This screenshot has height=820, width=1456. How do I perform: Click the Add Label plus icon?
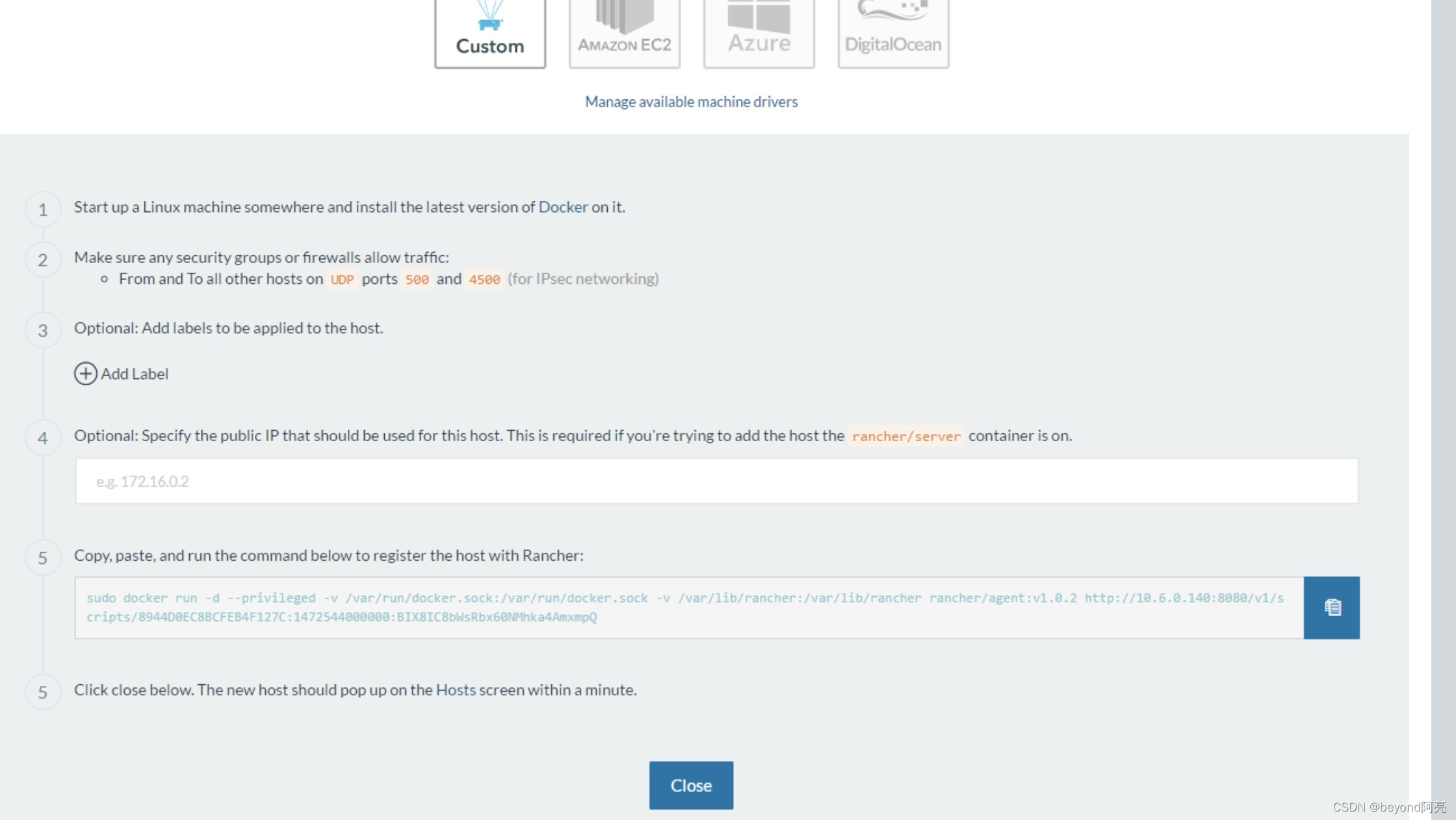pyautogui.click(x=85, y=373)
